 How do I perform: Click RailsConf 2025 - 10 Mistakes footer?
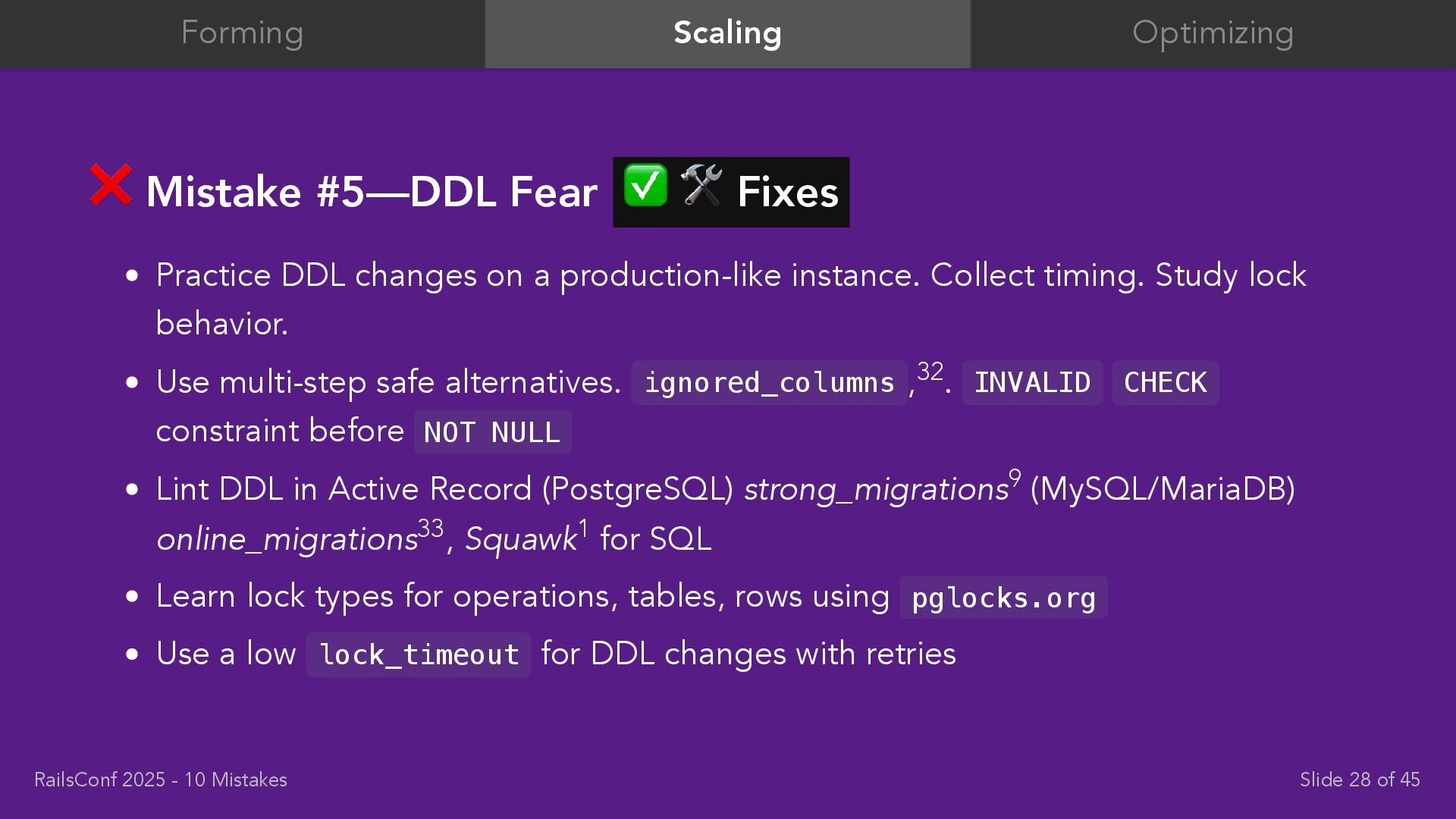(x=161, y=780)
